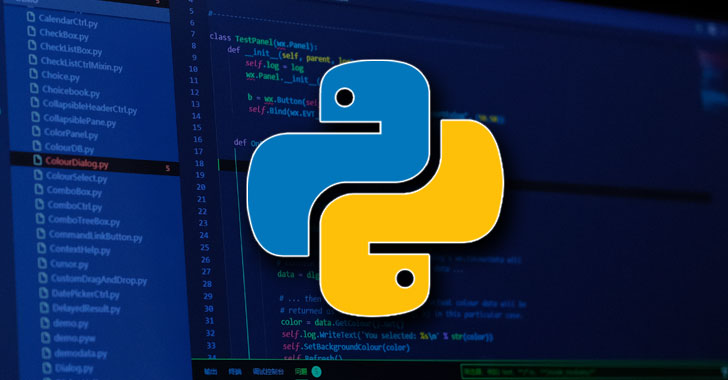Select CollapsibleHeaderCtrl.py in the explorer
728x380 pixels.
pyautogui.click(x=90, y=106)
